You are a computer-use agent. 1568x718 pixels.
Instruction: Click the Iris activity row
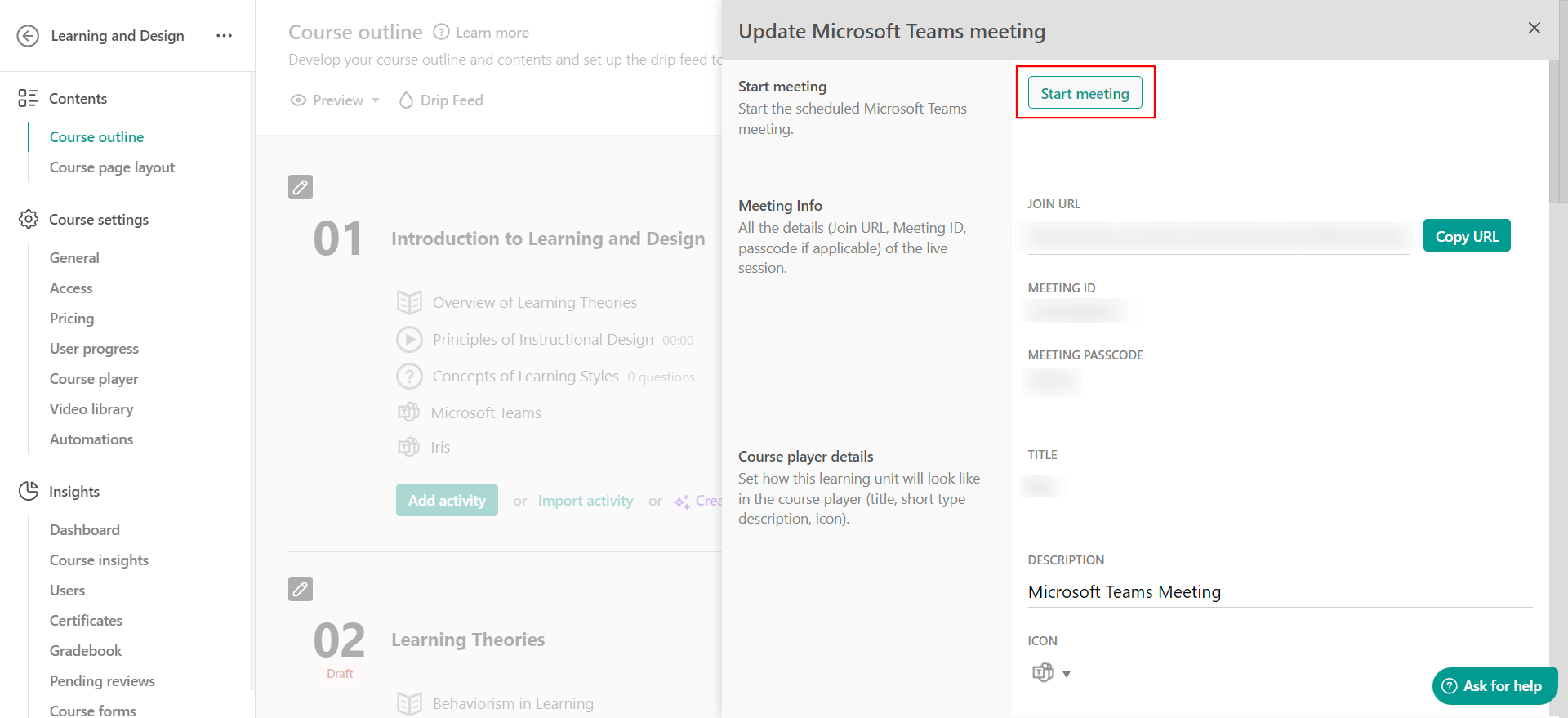[x=440, y=448]
